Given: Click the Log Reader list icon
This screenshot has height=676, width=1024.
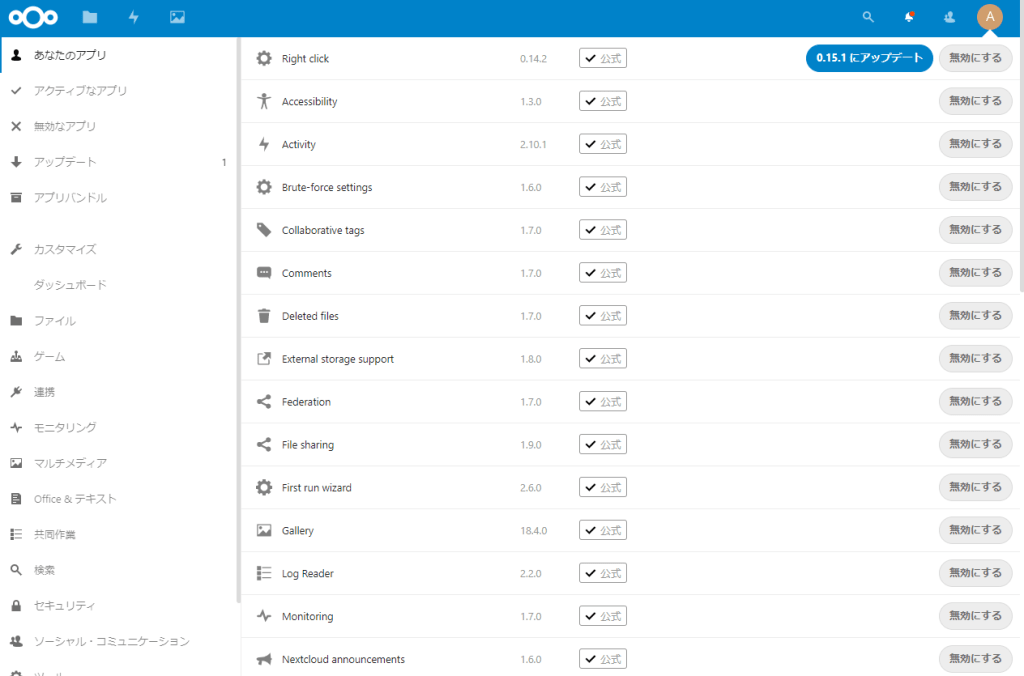Looking at the screenshot, I should click(264, 573).
